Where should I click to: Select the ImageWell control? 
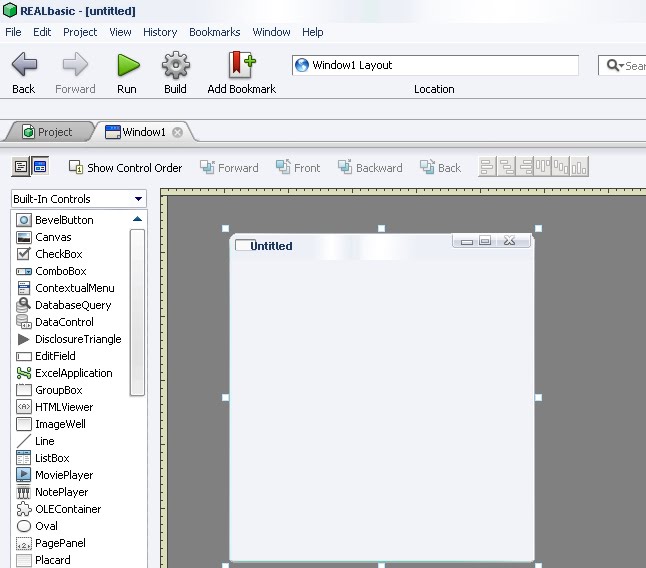[51, 424]
